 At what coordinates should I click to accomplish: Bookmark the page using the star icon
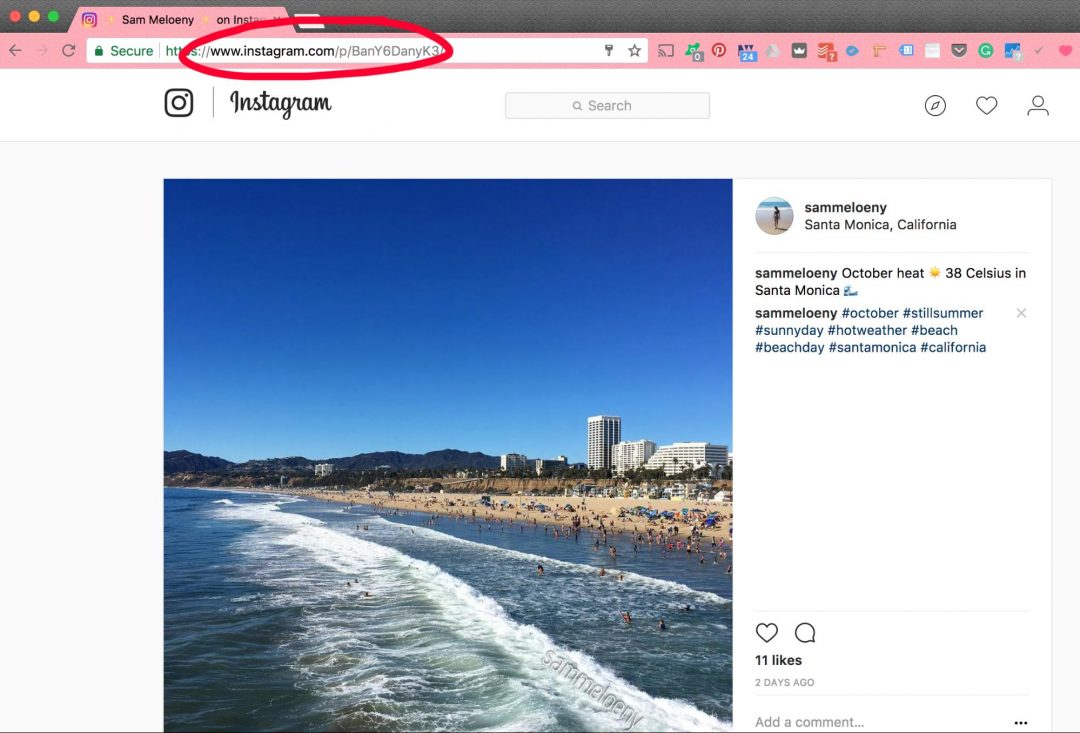(x=635, y=49)
